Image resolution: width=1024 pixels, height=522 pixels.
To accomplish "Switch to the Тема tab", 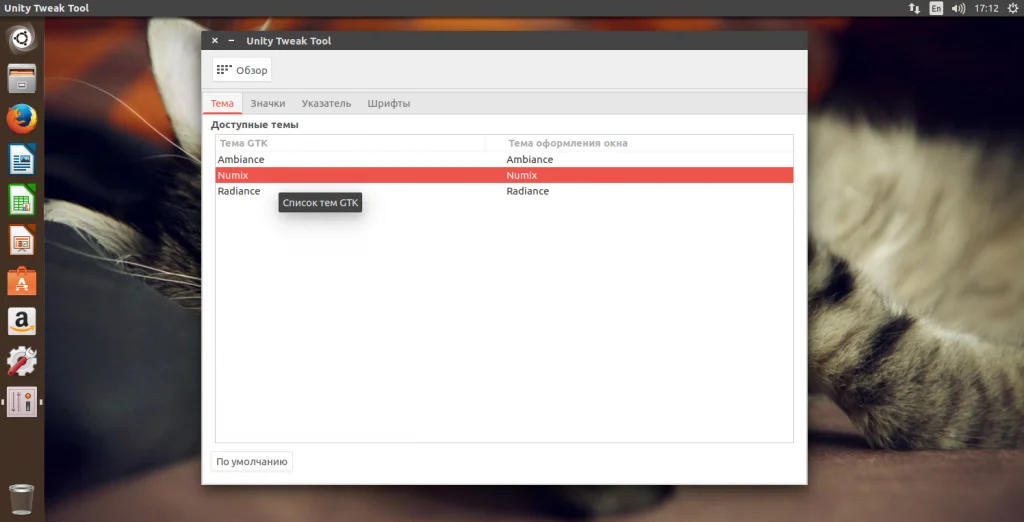I will [222, 103].
